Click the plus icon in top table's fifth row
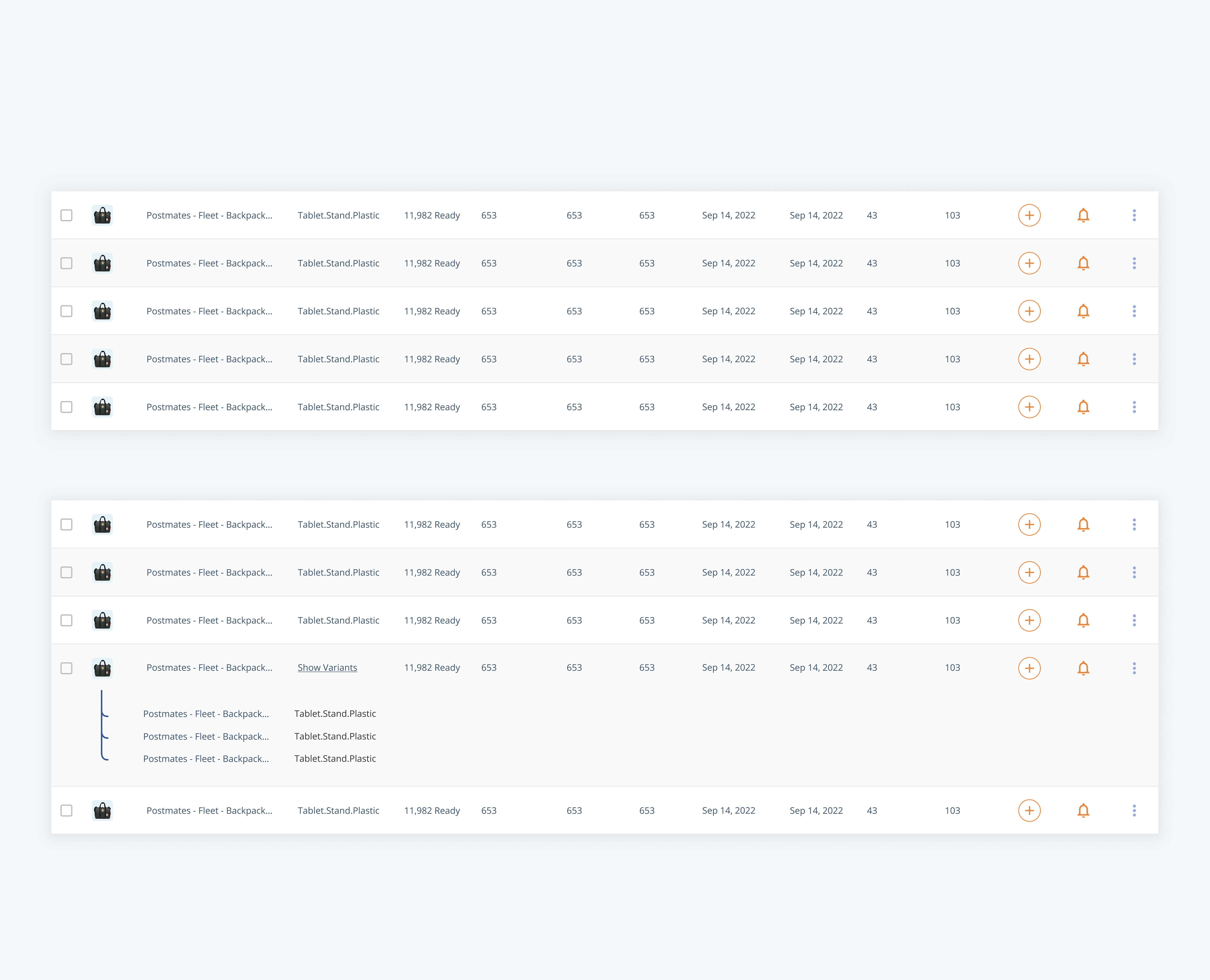 [x=1029, y=407]
